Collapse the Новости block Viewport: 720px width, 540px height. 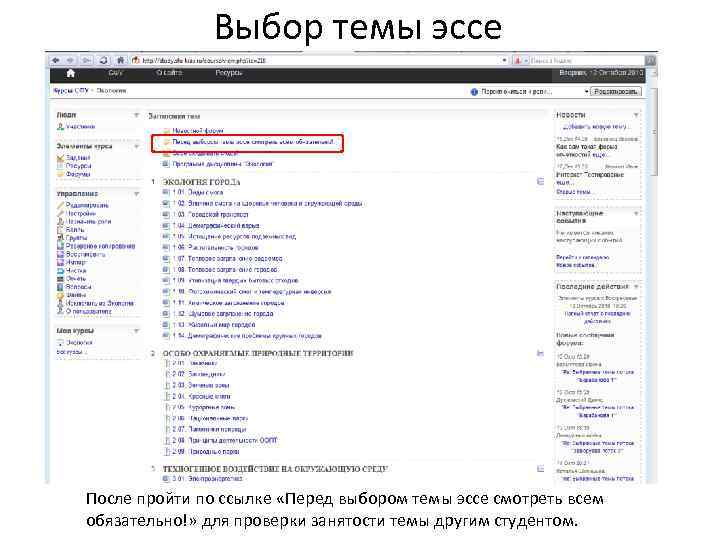pos(636,115)
